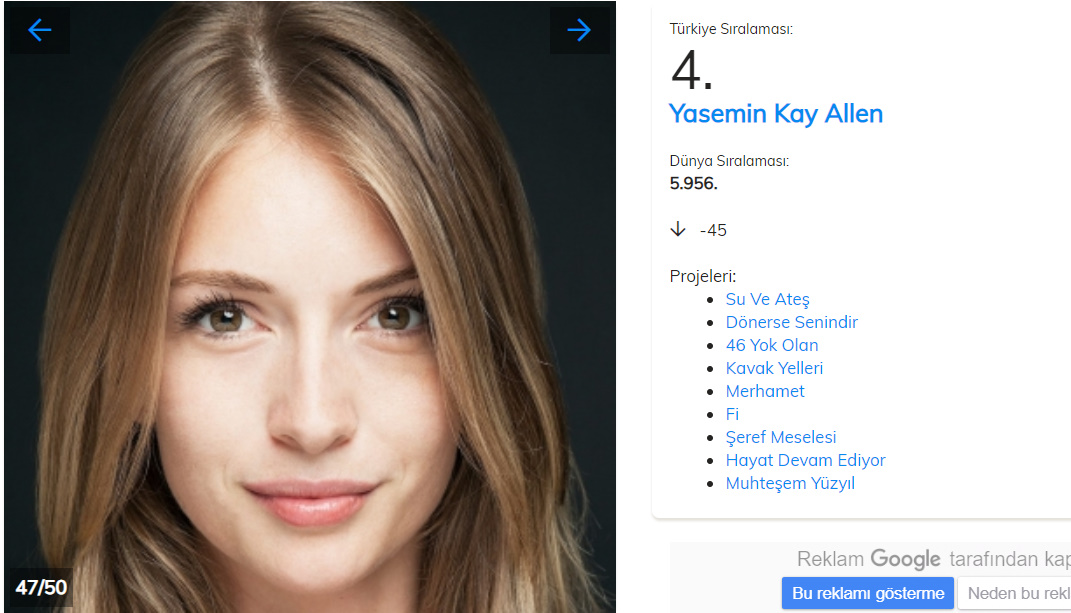Open the Su Ve Ateş project

coord(767,299)
